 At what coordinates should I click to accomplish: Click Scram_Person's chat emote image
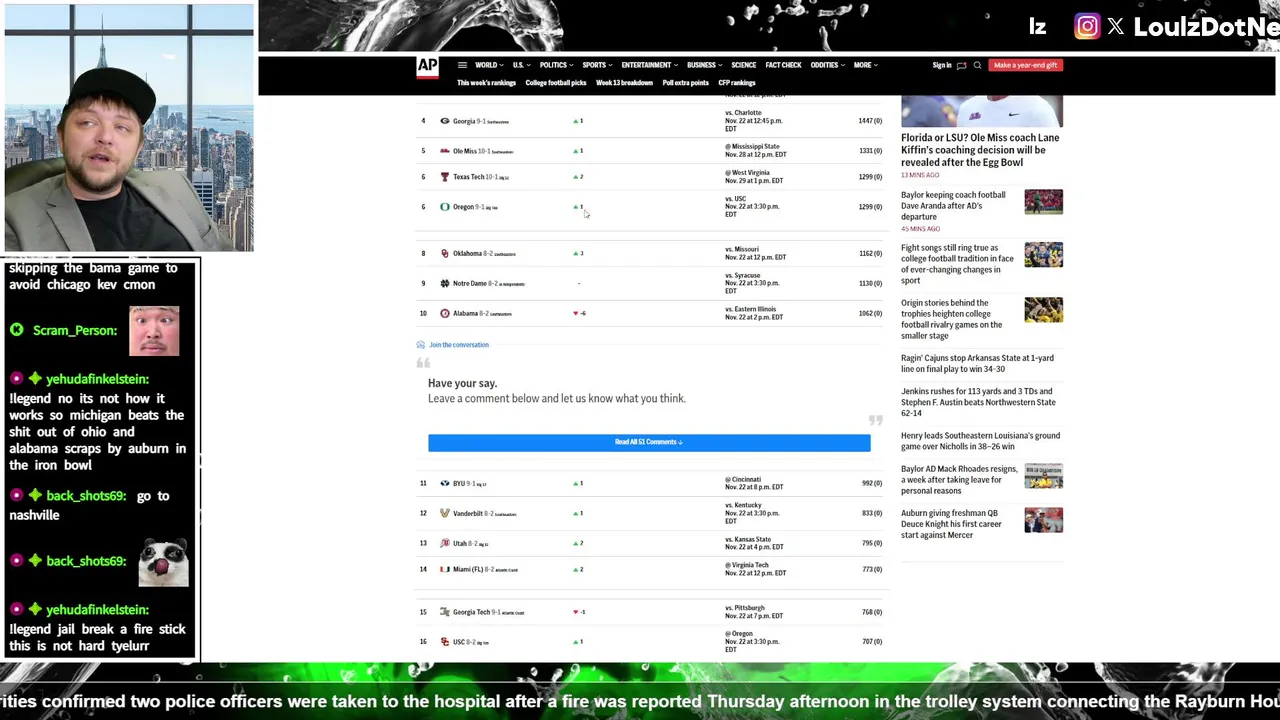pos(154,331)
